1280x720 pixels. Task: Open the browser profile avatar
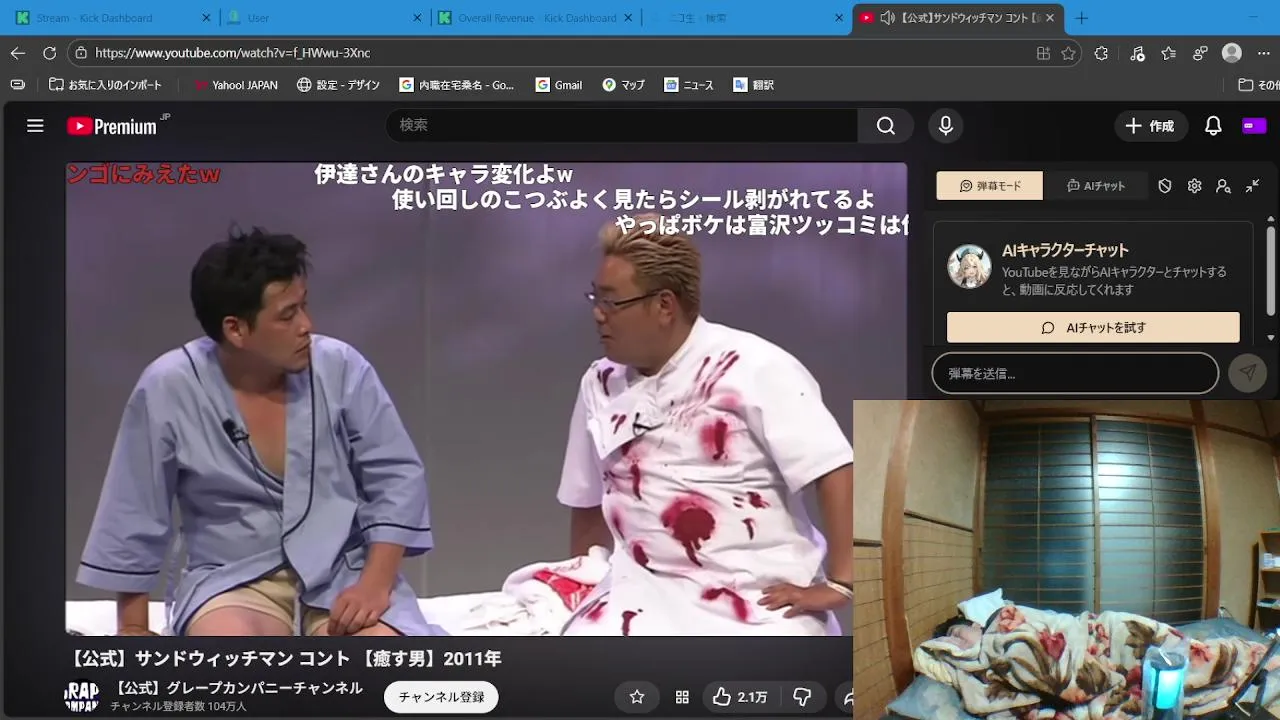[1232, 53]
